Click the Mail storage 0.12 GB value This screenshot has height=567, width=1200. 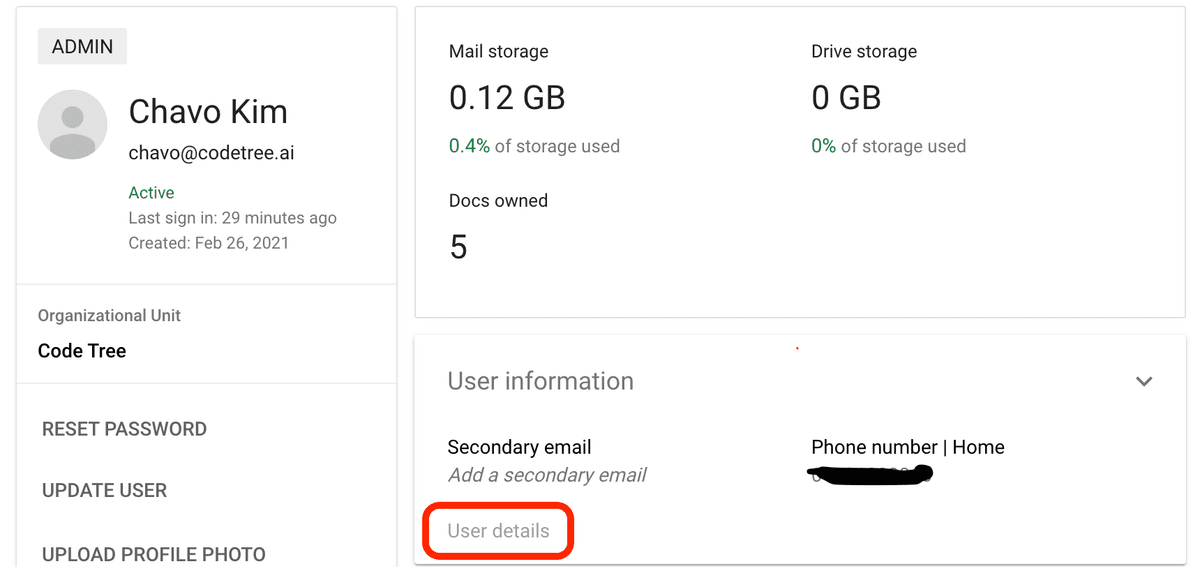(507, 97)
